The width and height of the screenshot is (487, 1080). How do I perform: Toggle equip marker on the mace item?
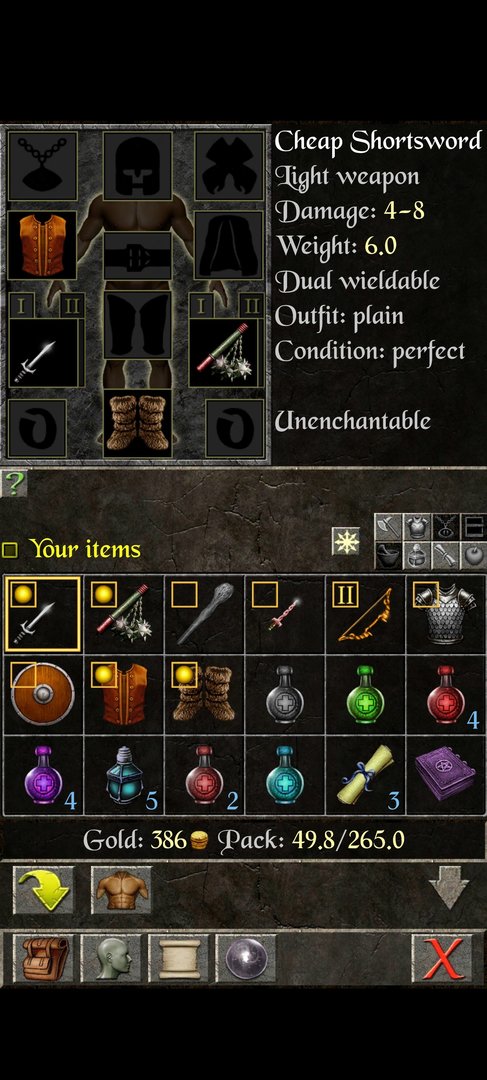185,595
